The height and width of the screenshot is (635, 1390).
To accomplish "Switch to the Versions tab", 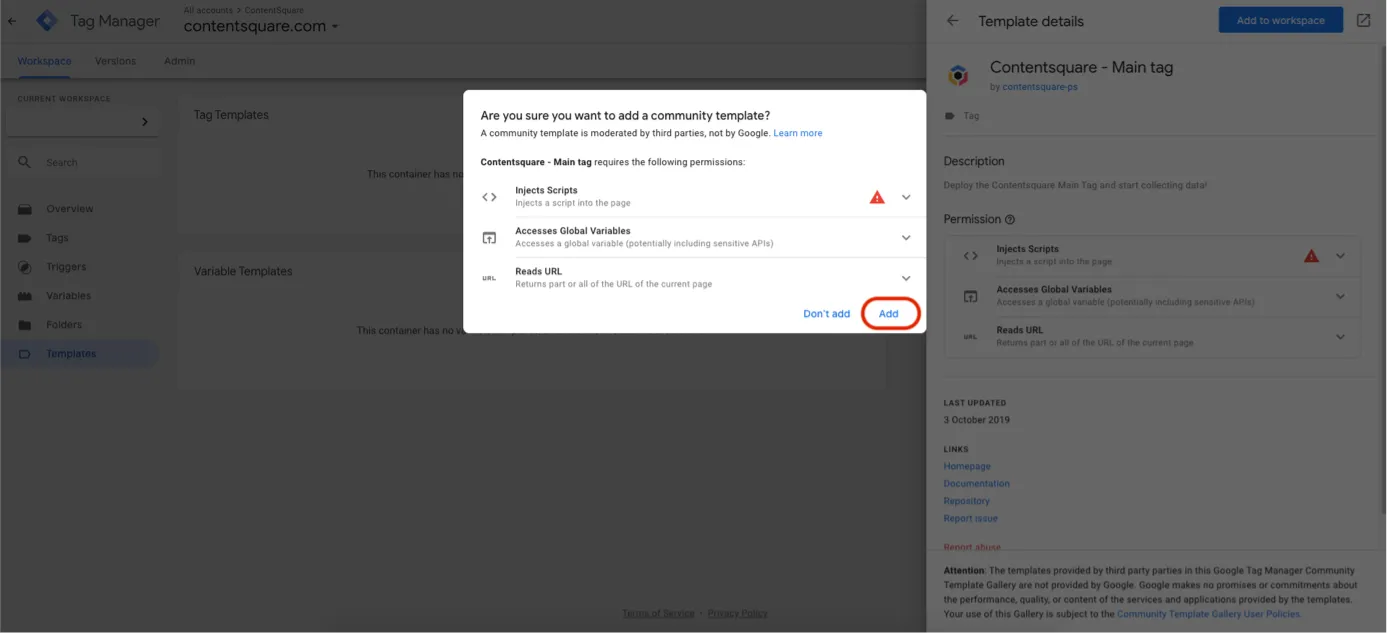I will coord(115,61).
